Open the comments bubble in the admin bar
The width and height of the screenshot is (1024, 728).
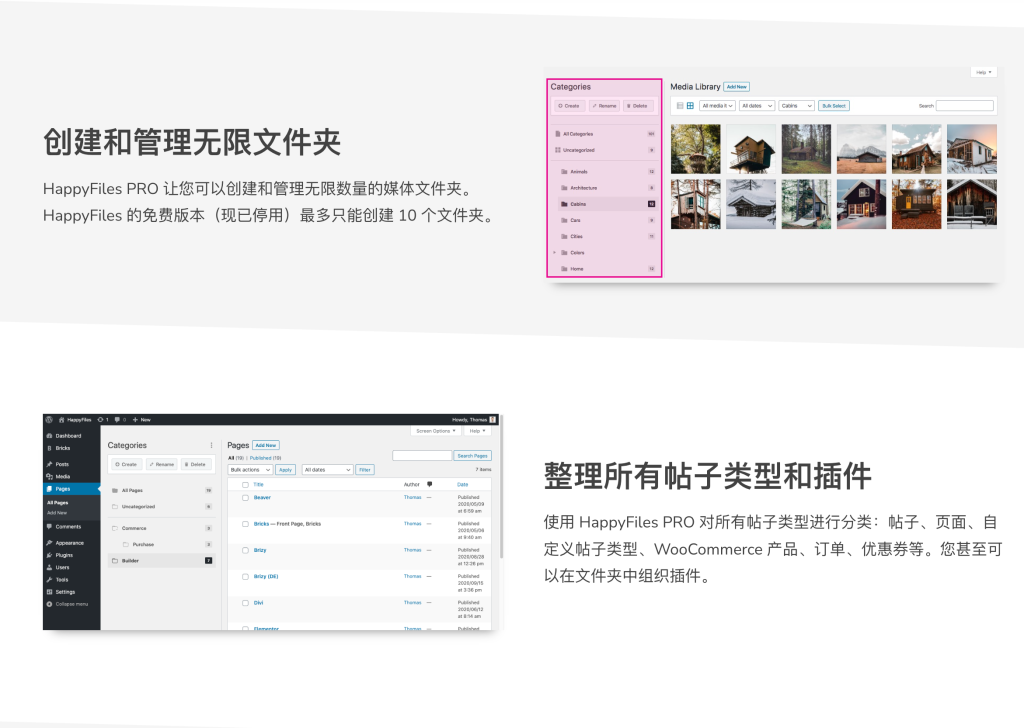pyautogui.click(x=120, y=420)
